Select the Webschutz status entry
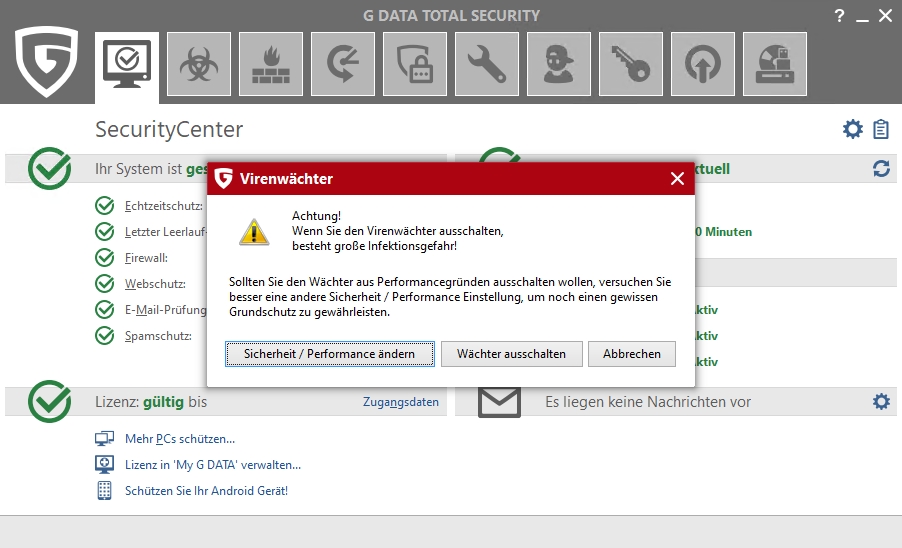This screenshot has height=548, width=902. (155, 283)
